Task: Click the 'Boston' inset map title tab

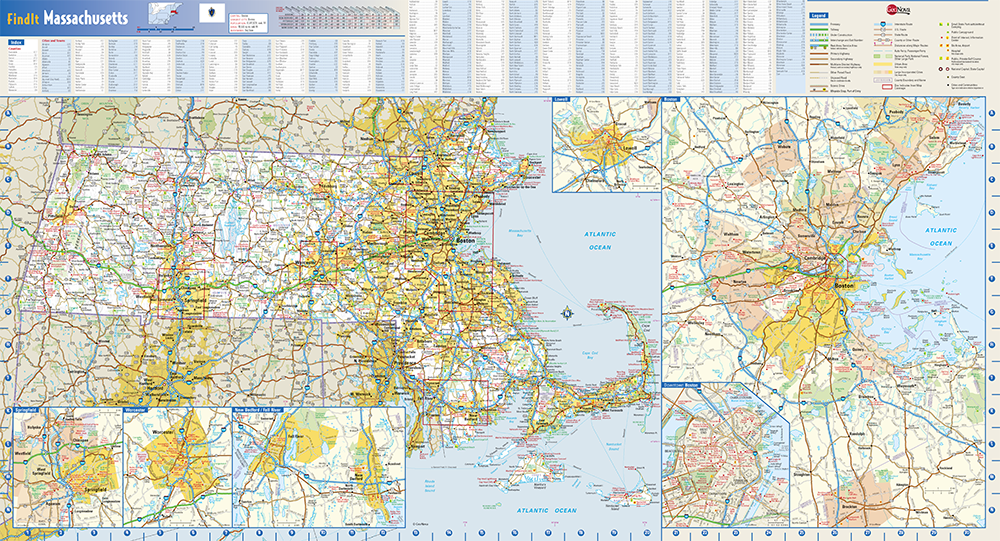Action: coord(671,100)
